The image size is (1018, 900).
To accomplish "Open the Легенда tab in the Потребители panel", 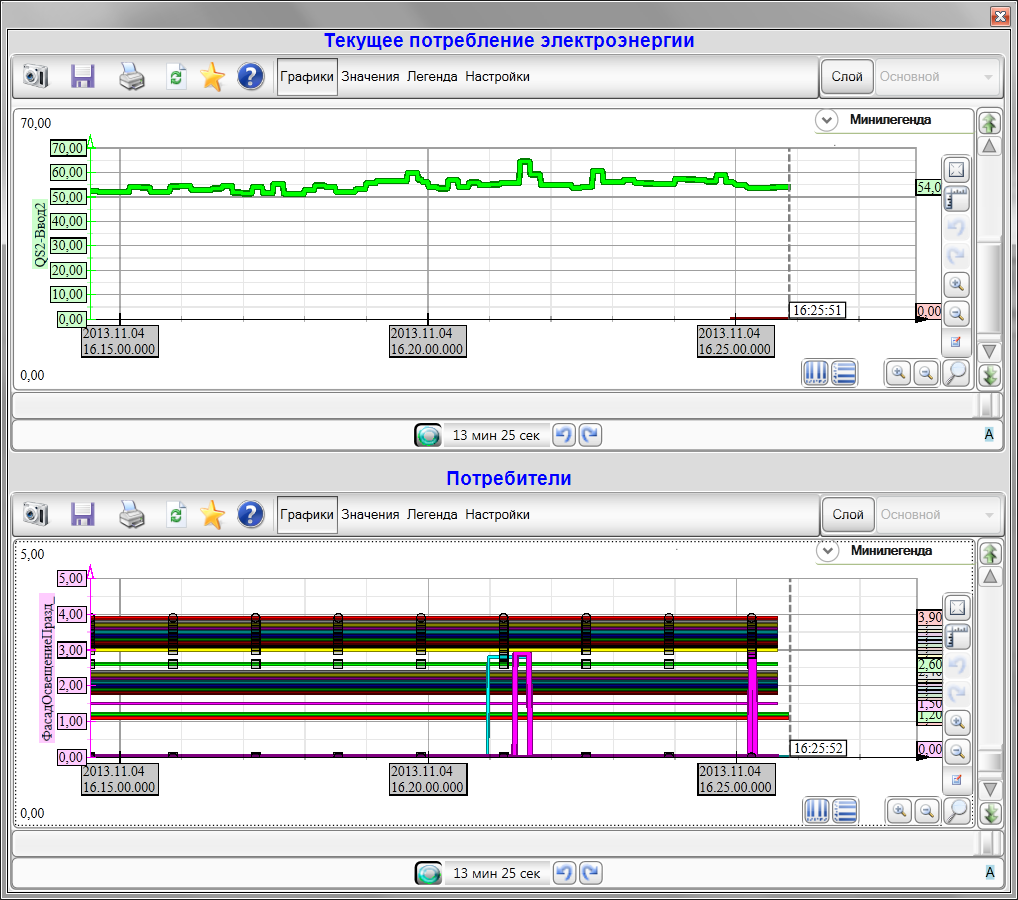I will (x=432, y=515).
